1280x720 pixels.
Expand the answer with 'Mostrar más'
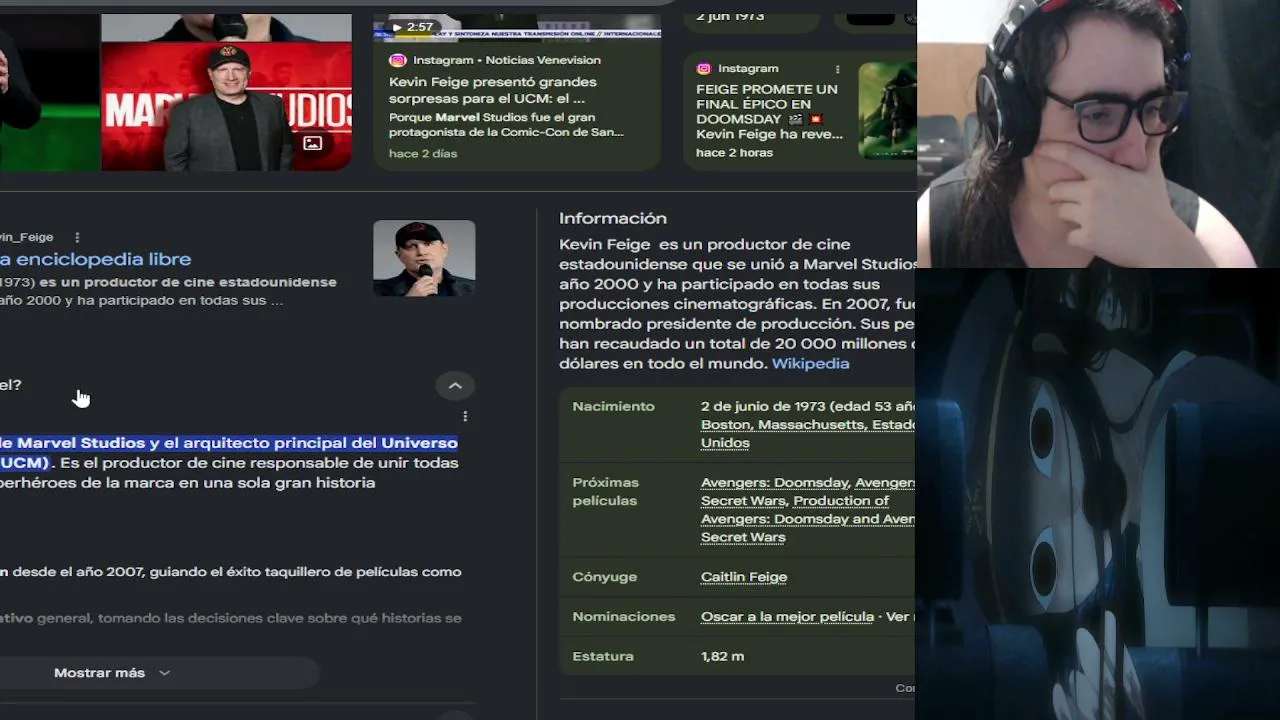pyautogui.click(x=112, y=673)
